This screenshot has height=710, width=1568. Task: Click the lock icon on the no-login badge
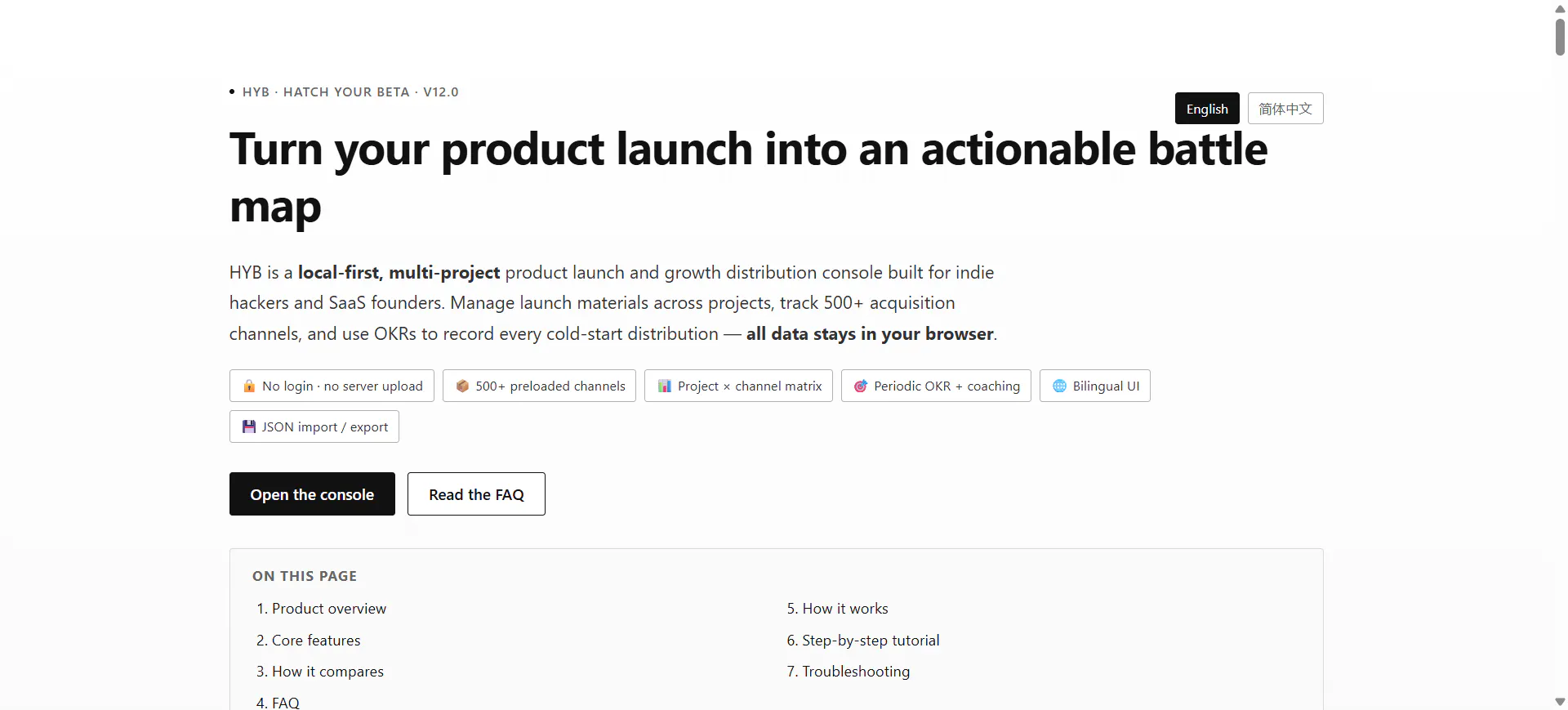249,386
